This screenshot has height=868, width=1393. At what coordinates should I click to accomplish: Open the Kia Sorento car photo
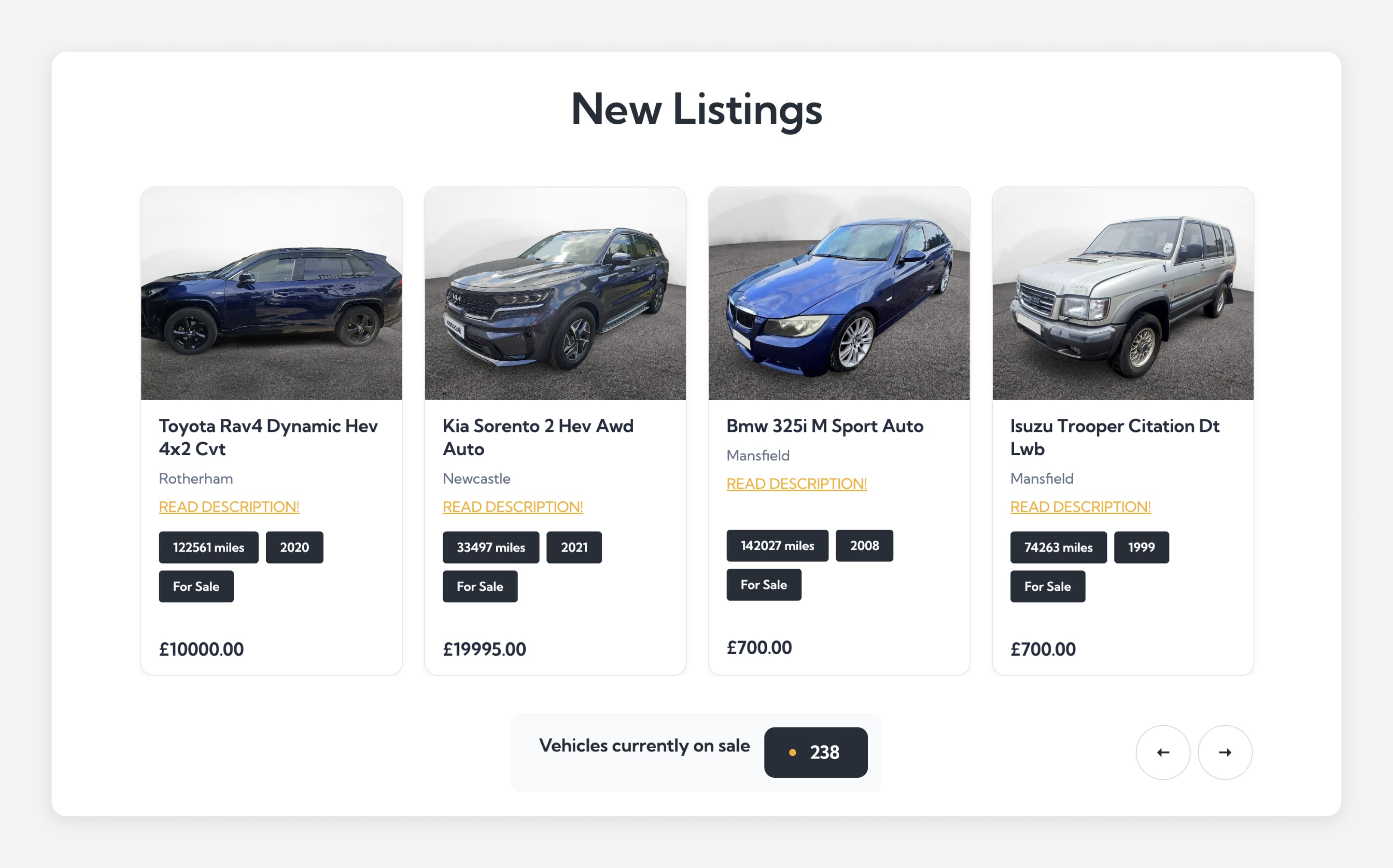(555, 294)
